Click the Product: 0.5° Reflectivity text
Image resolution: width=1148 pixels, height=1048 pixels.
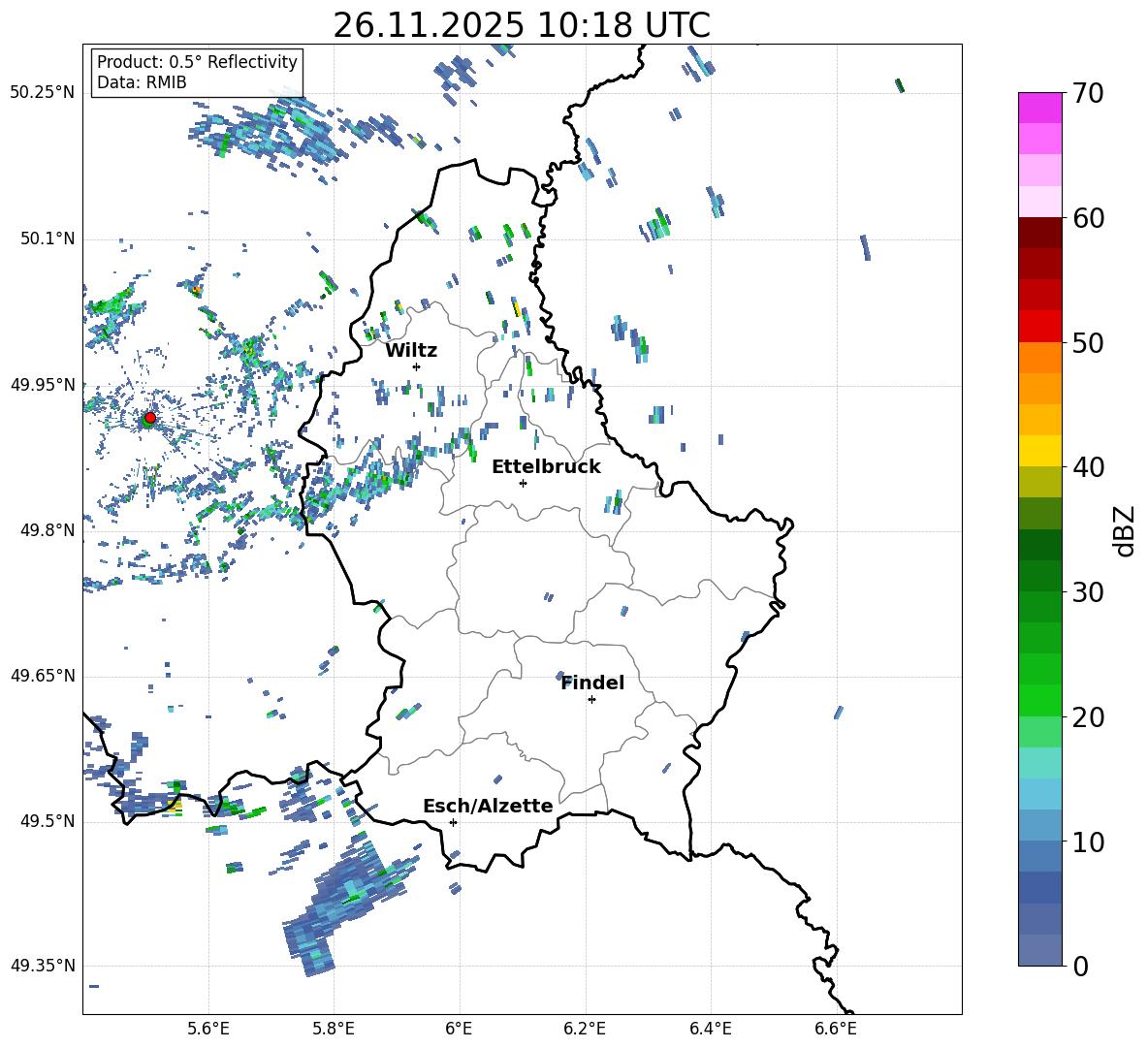pyautogui.click(x=197, y=62)
